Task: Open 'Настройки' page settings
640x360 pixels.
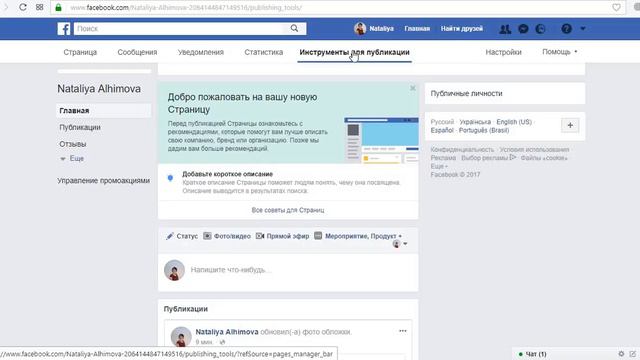Action: tap(503, 52)
